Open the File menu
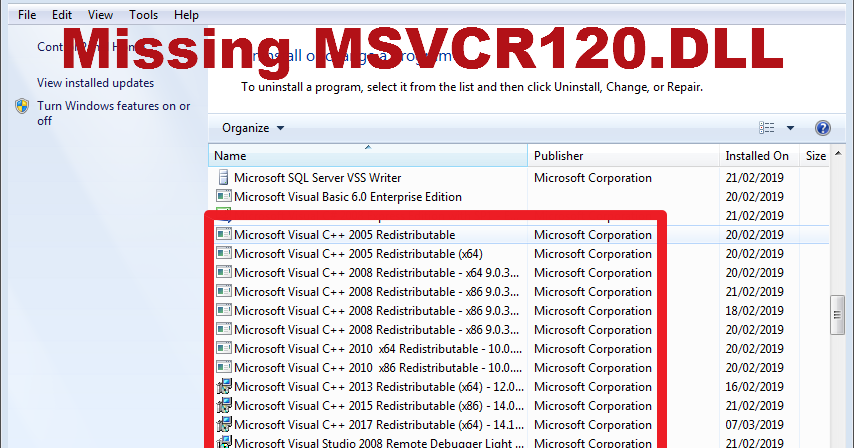The image size is (854, 448). coord(27,15)
